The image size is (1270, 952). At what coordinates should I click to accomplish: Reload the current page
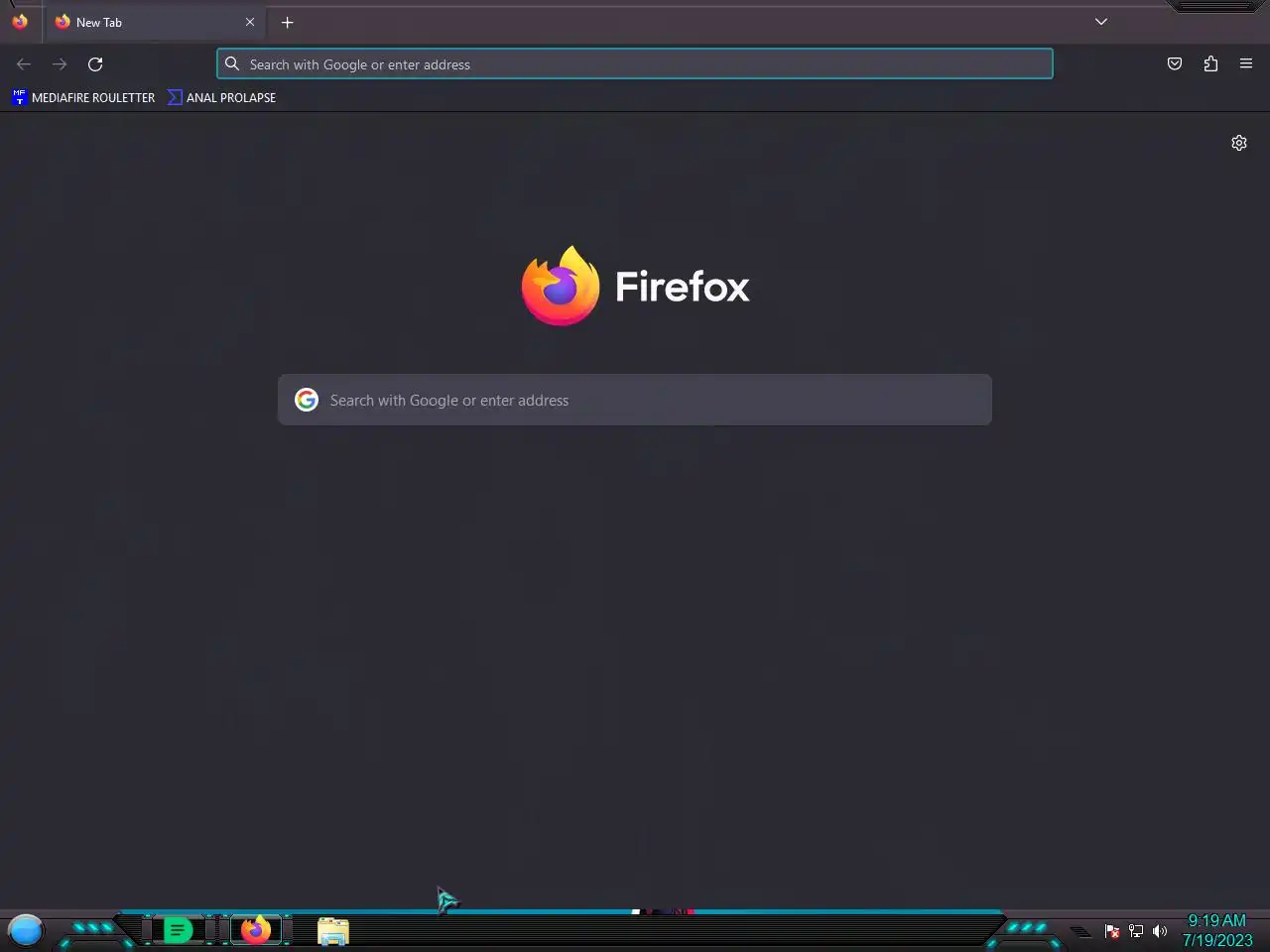pyautogui.click(x=95, y=64)
